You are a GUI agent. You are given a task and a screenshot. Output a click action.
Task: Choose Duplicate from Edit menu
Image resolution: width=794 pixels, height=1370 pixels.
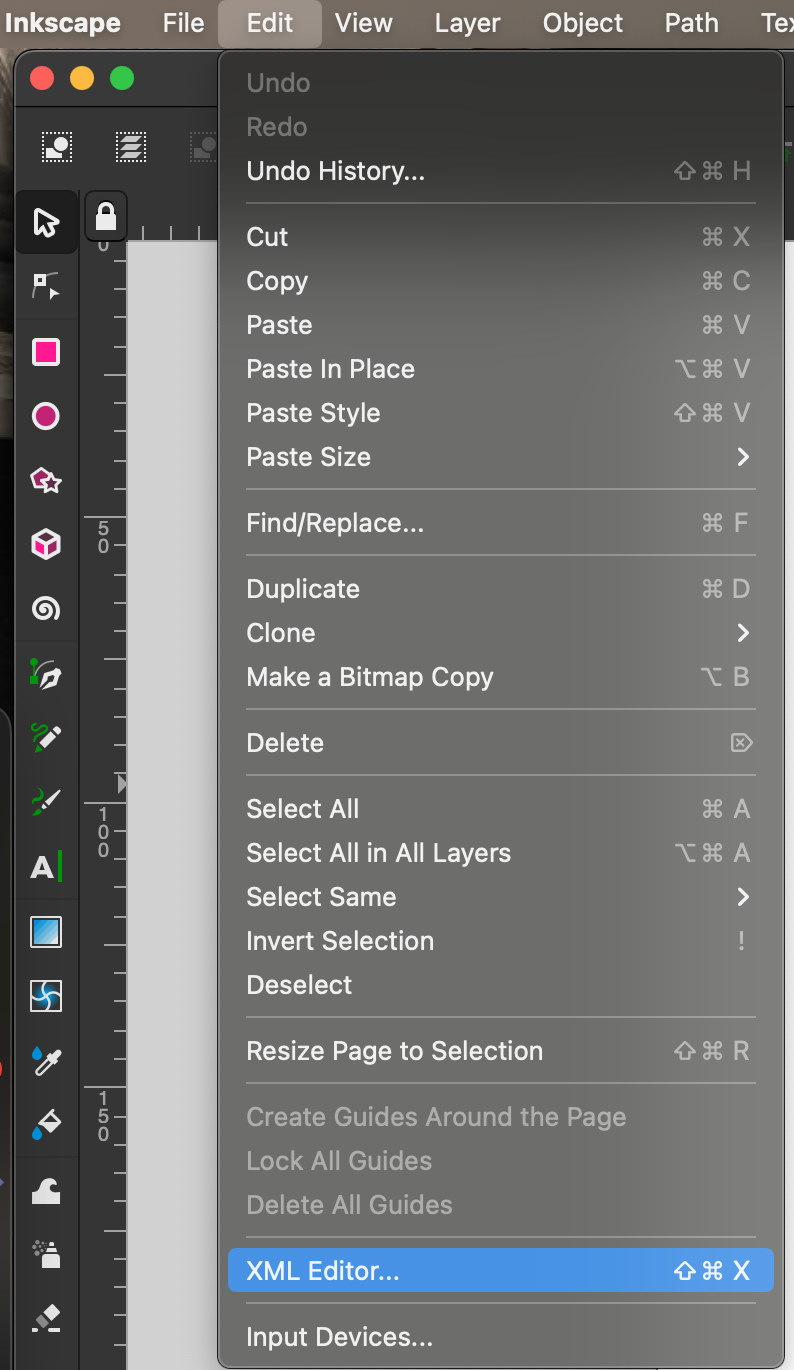(x=501, y=589)
